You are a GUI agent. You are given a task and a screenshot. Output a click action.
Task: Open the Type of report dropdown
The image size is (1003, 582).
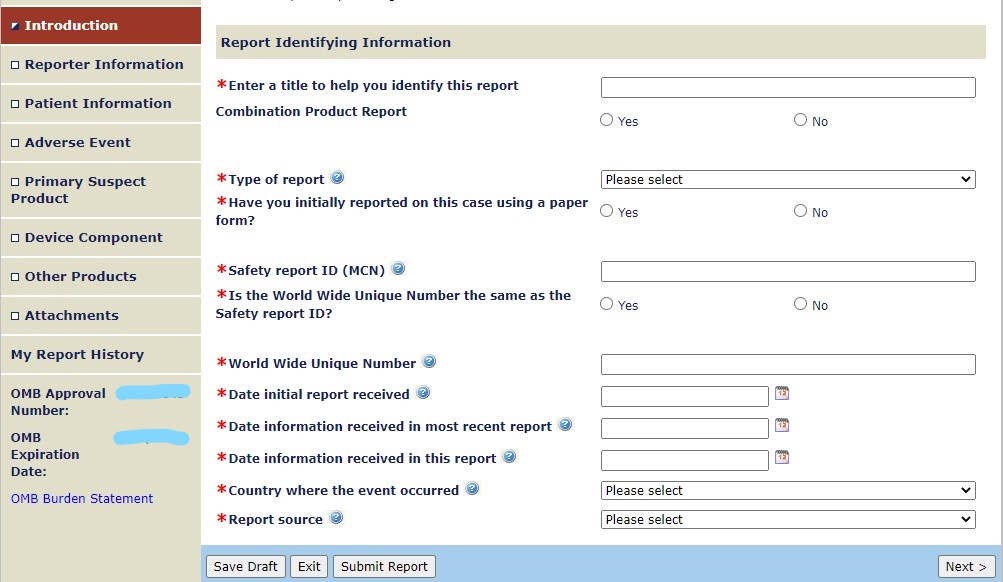[x=788, y=180]
